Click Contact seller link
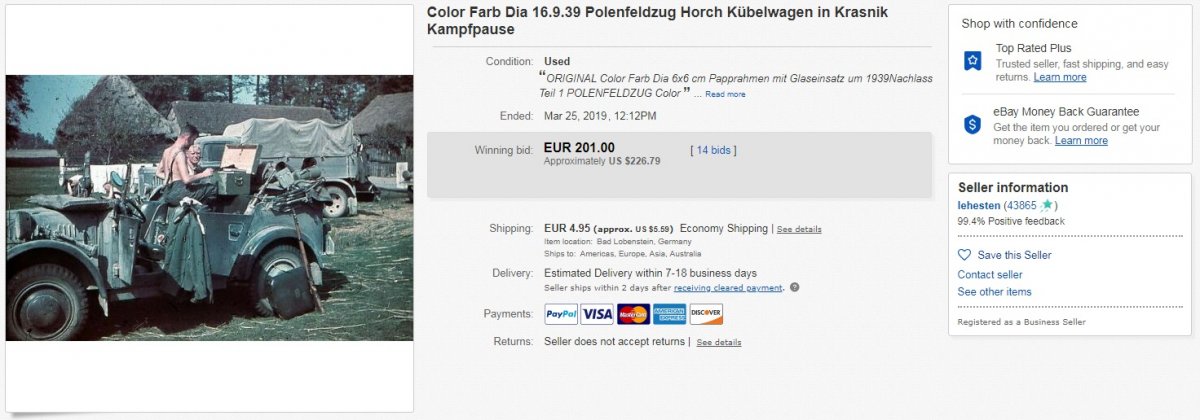1200x420 pixels. point(990,274)
